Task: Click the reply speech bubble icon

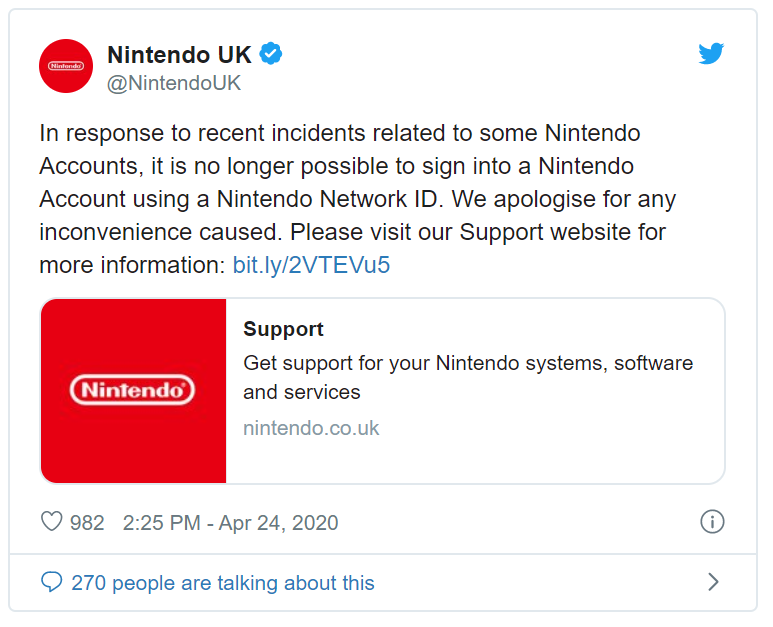Action: (x=52, y=582)
